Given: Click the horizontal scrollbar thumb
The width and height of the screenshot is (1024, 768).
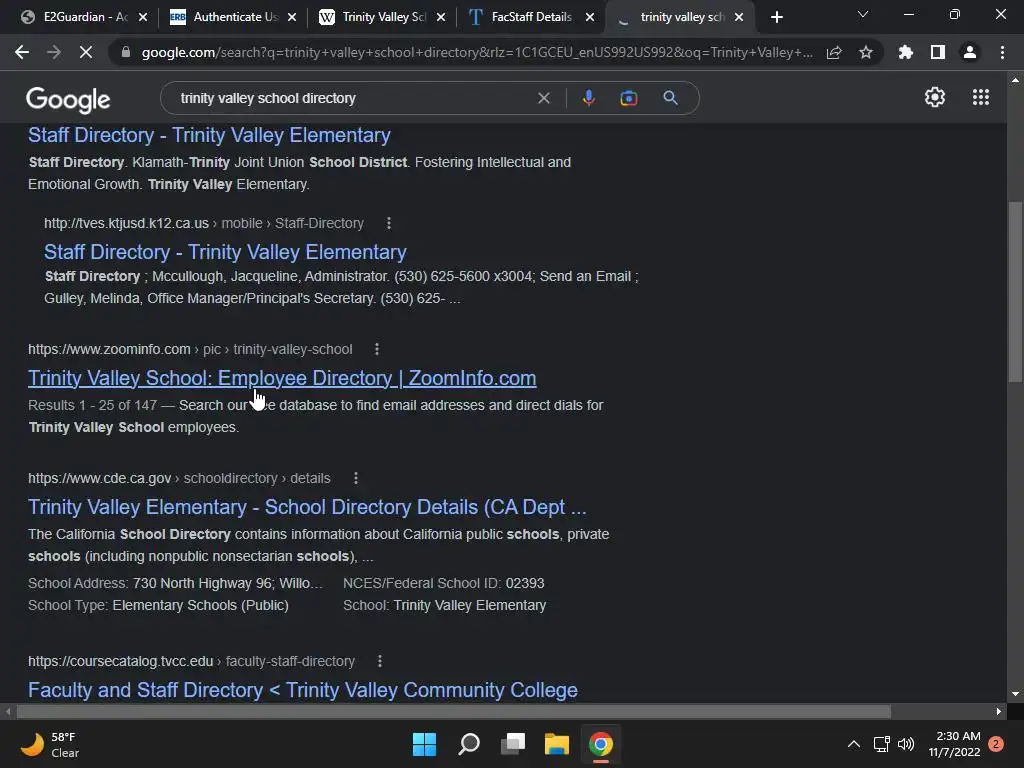Looking at the screenshot, I should 453,711.
